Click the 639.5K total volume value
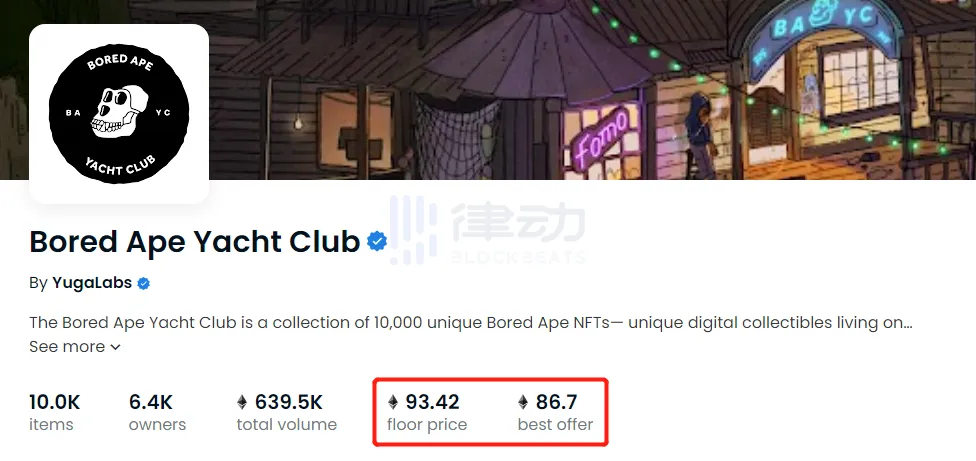Screen dimensions: 976x461 coord(288,403)
